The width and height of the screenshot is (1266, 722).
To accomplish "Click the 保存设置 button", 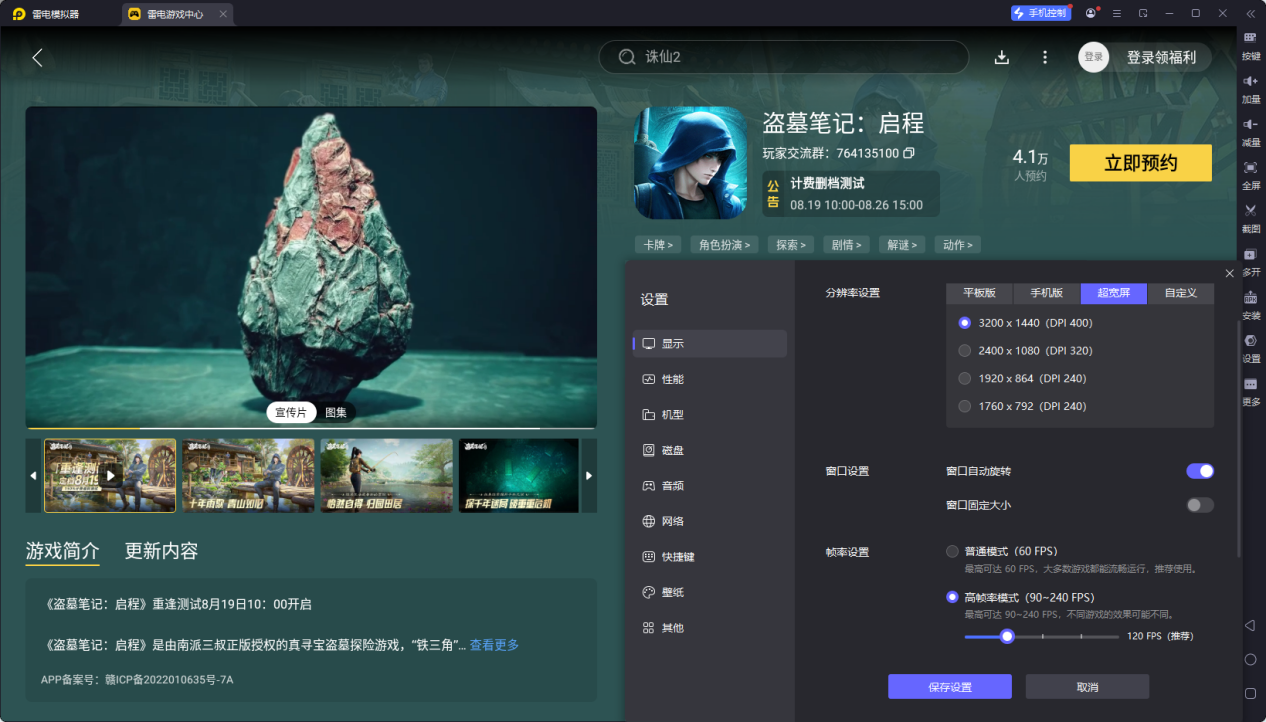I will pyautogui.click(x=949, y=687).
